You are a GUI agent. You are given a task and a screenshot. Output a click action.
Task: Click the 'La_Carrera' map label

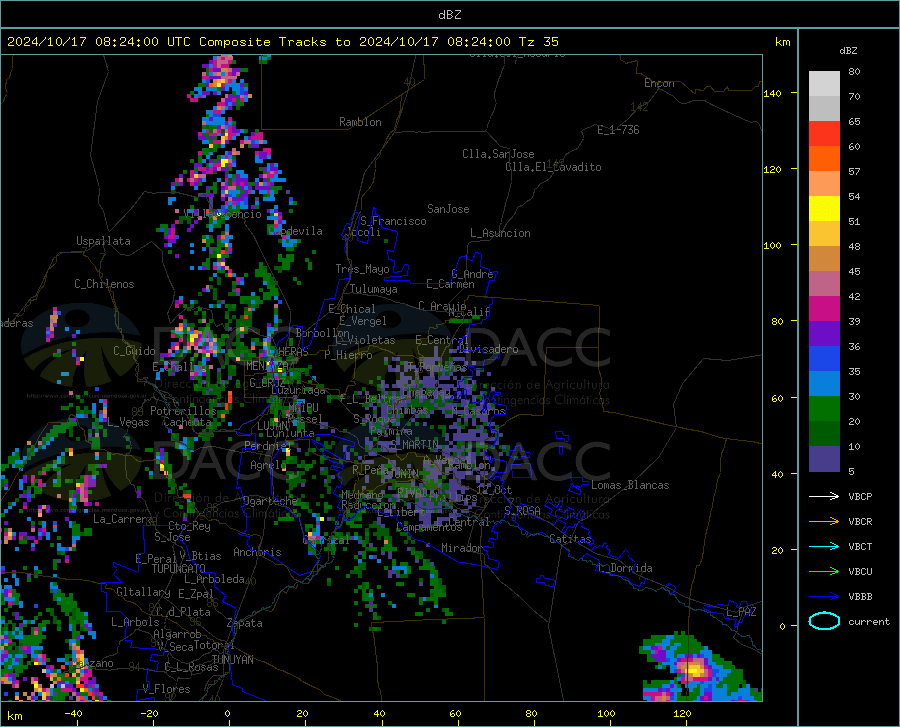pyautogui.click(x=123, y=519)
